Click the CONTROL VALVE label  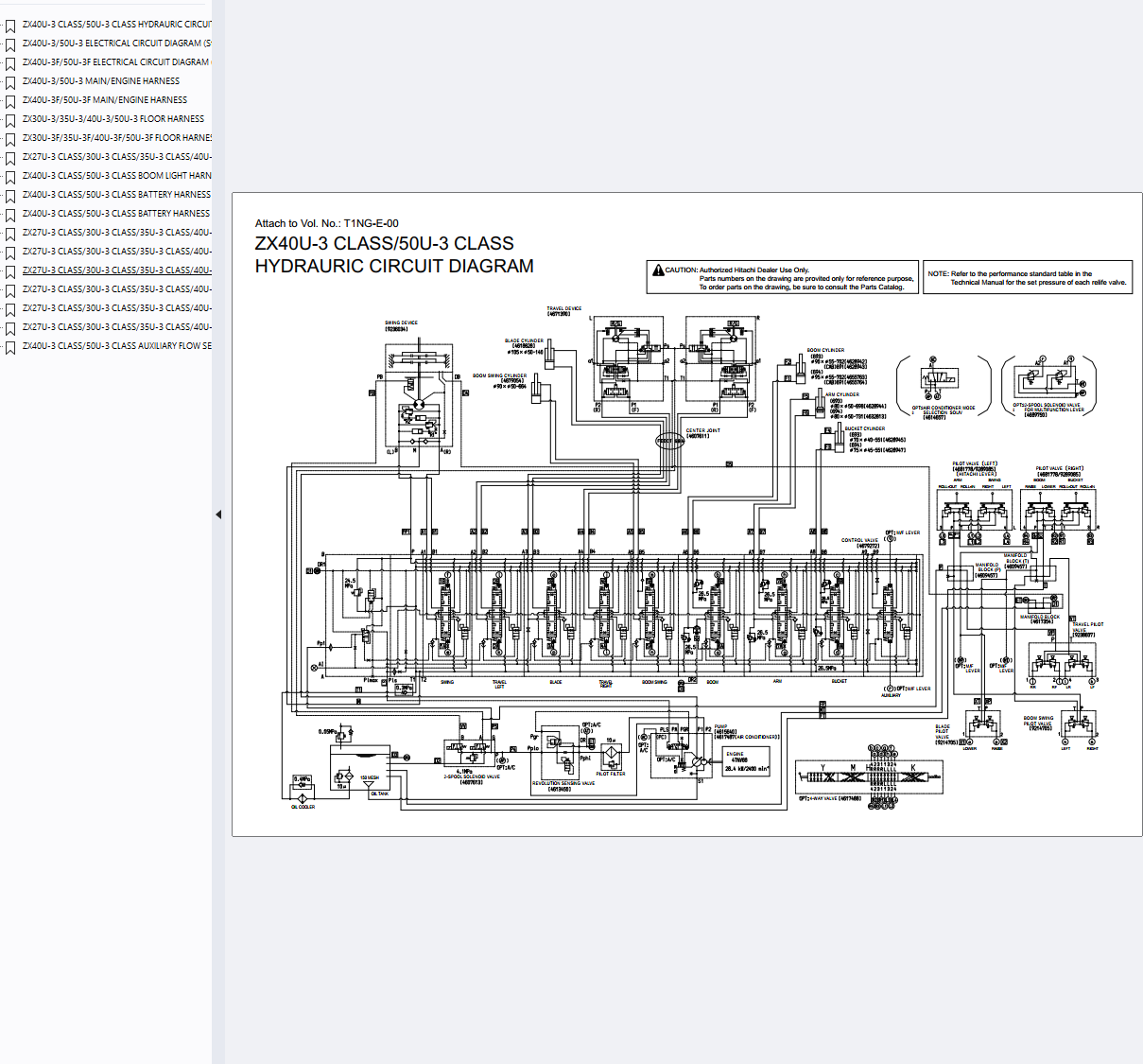[859, 541]
